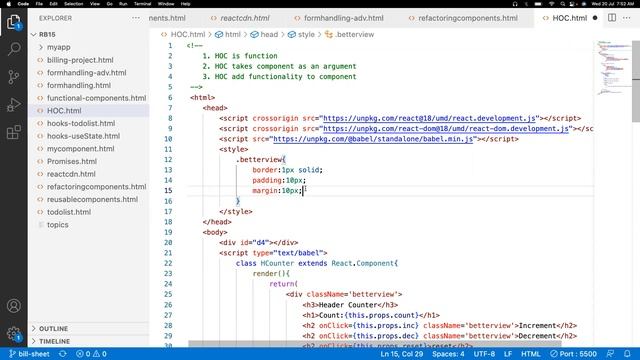Open Promises.html in explorer
The height and width of the screenshot is (360, 640).
pos(89,161)
